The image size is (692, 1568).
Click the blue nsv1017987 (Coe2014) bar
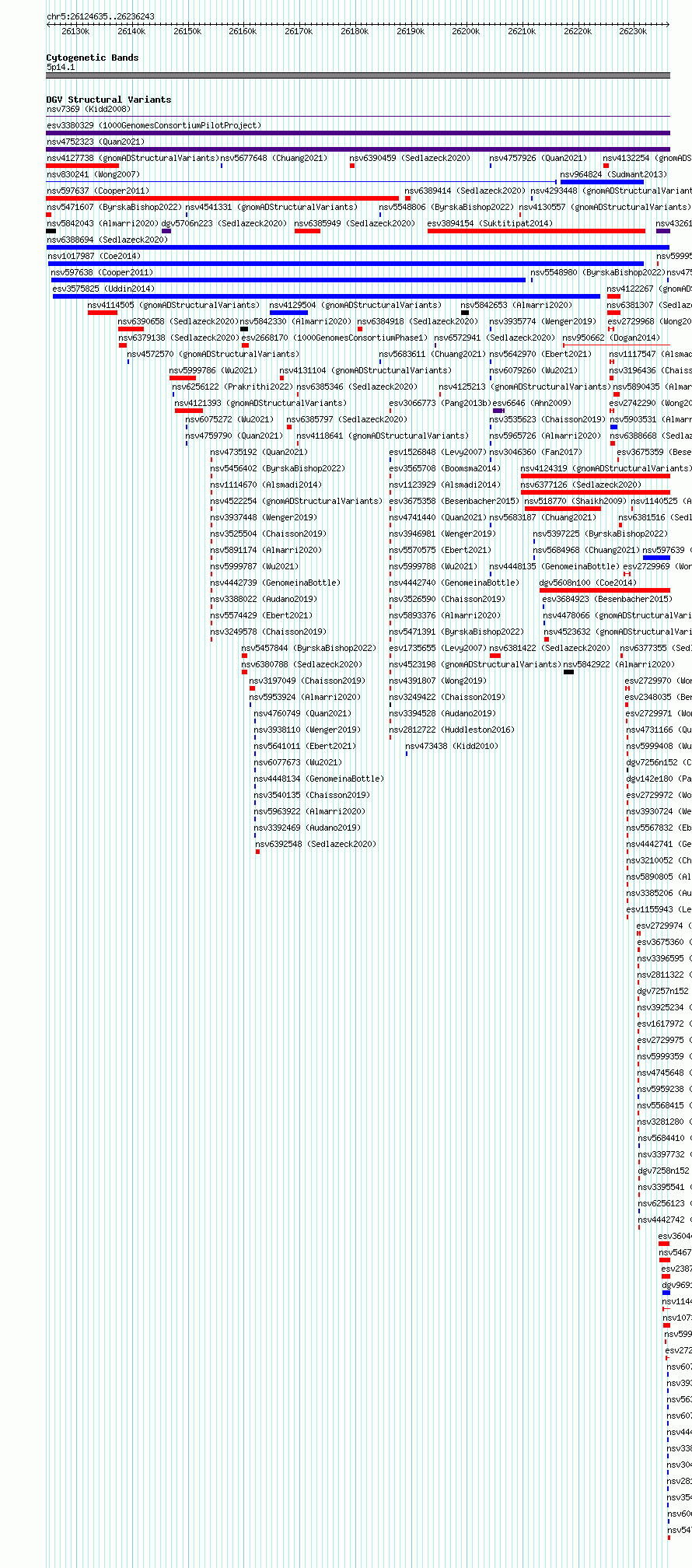point(346,264)
